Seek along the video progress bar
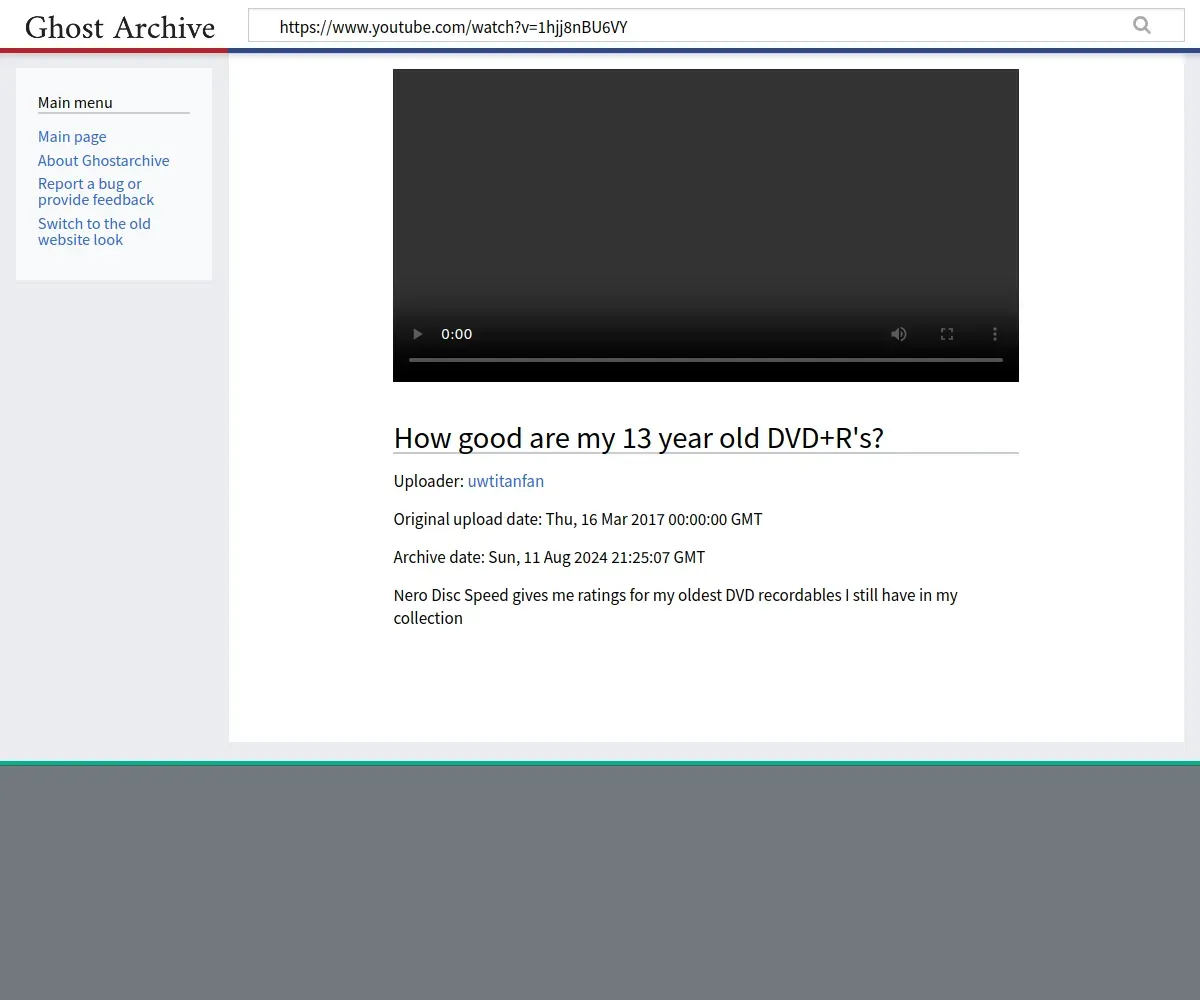Image resolution: width=1200 pixels, height=1000 pixels. 706,359
